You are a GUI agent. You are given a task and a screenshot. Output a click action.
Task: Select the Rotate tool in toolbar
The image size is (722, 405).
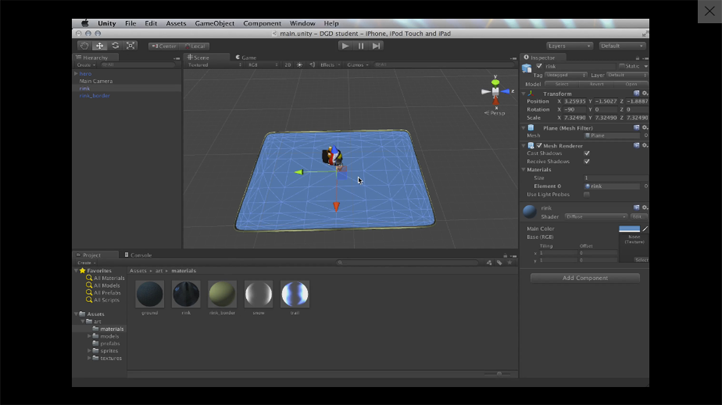point(115,46)
